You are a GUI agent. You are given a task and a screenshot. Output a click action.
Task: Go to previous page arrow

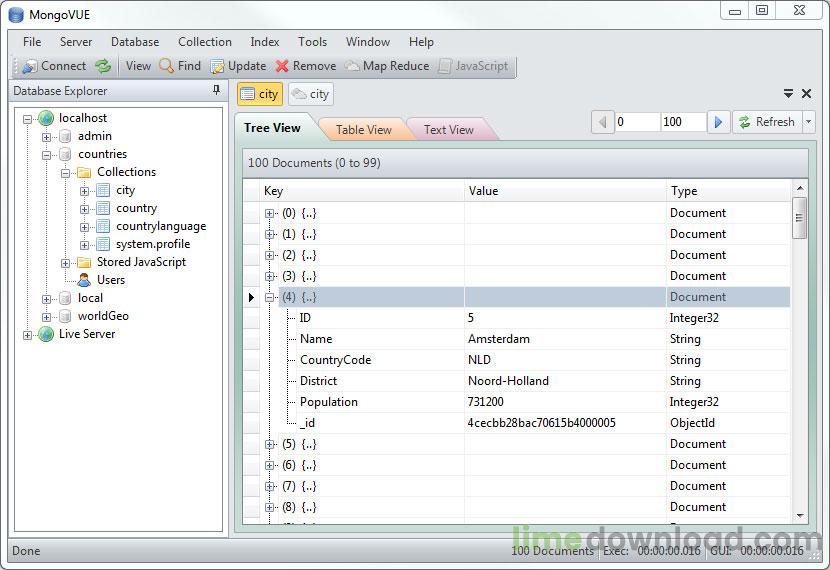[602, 122]
